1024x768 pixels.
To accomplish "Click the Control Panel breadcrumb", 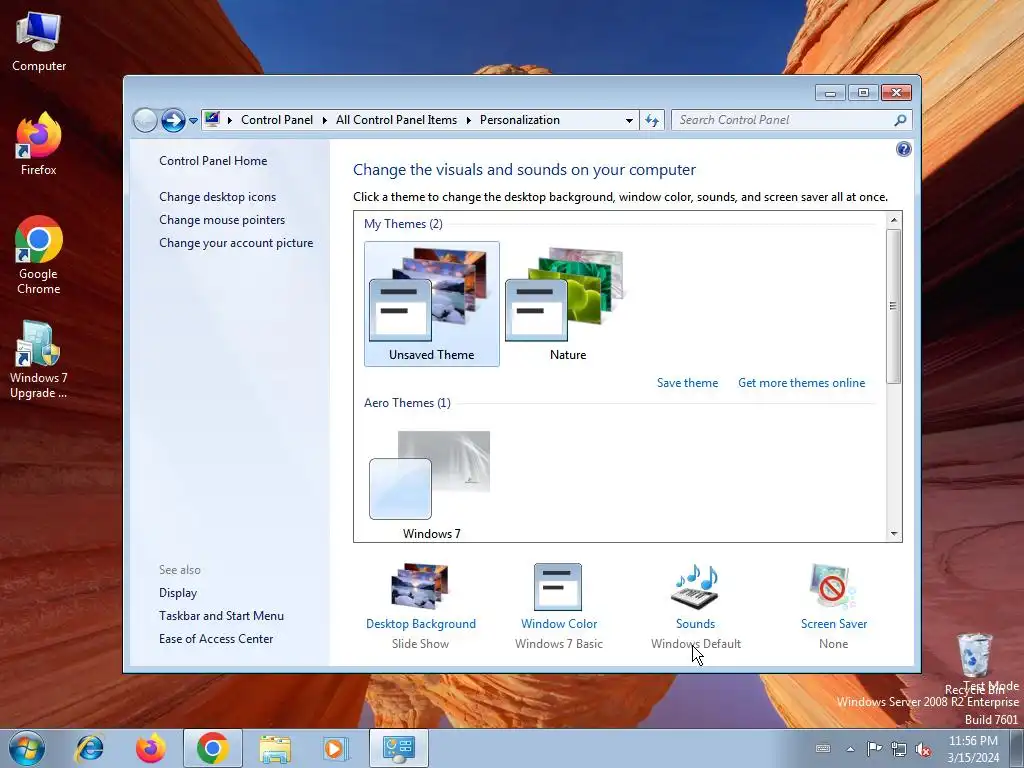I will 277,120.
